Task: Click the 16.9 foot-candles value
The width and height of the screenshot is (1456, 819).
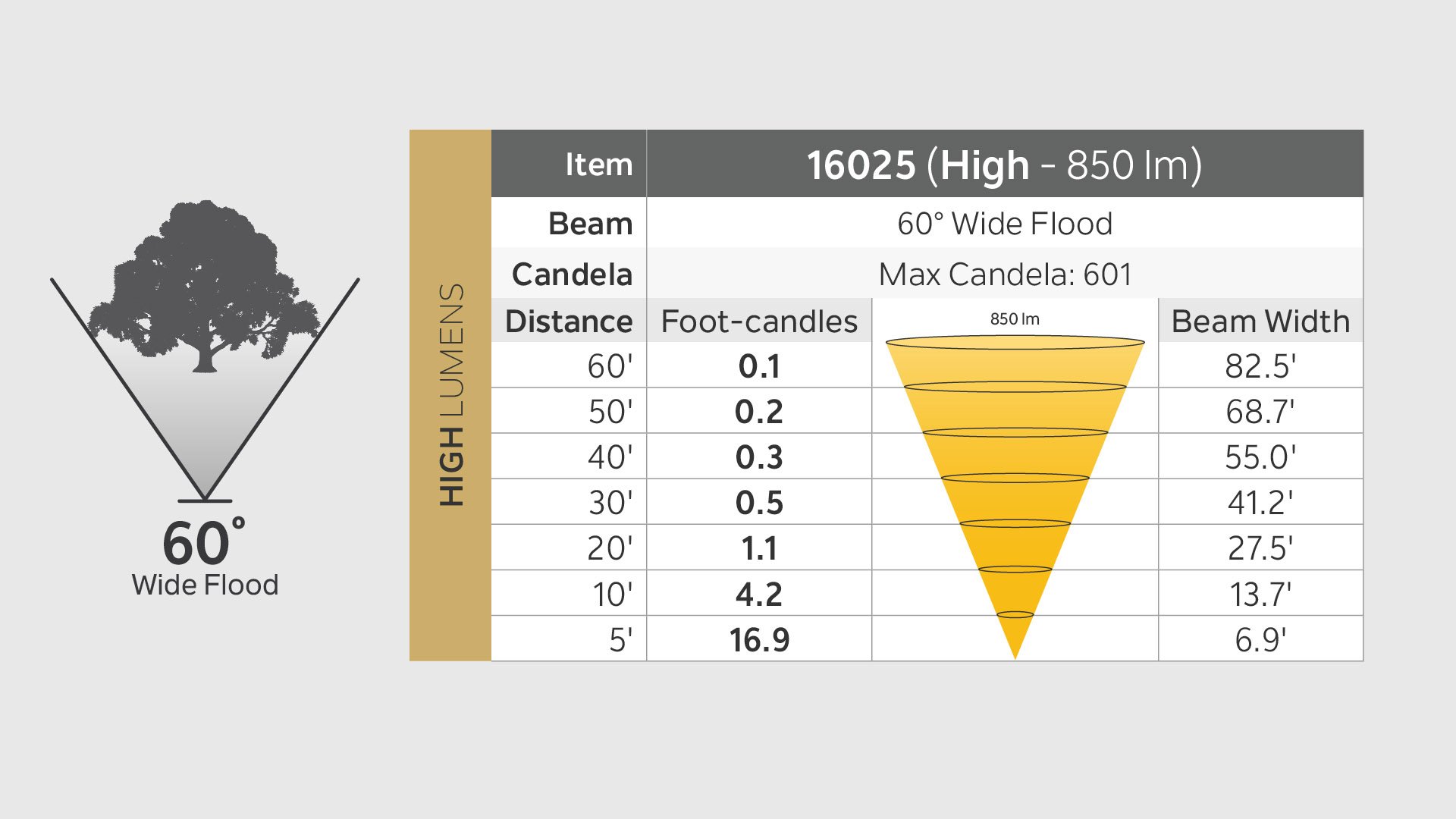Action: [x=759, y=639]
